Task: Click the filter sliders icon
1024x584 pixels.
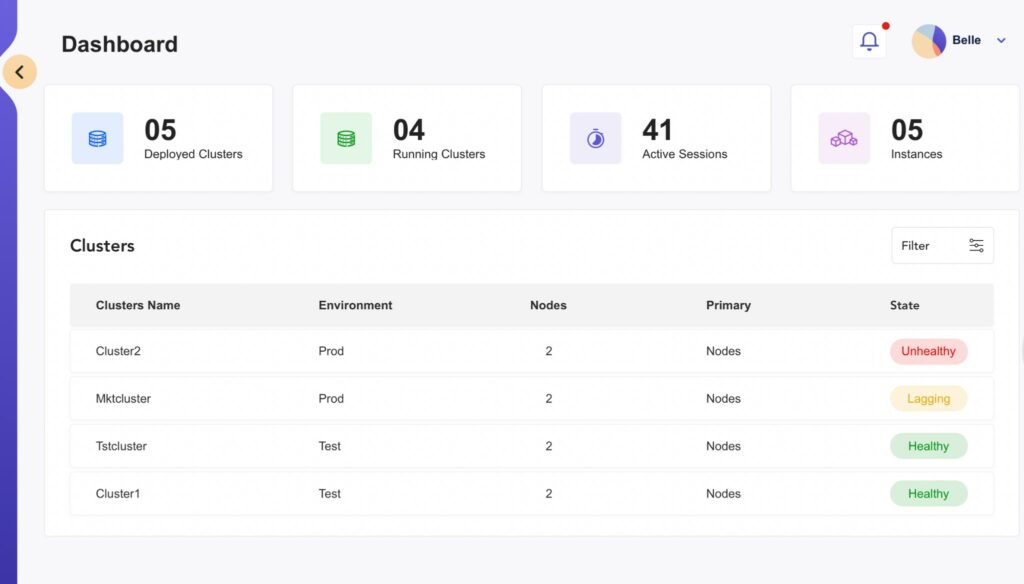Action: pyautogui.click(x=976, y=246)
